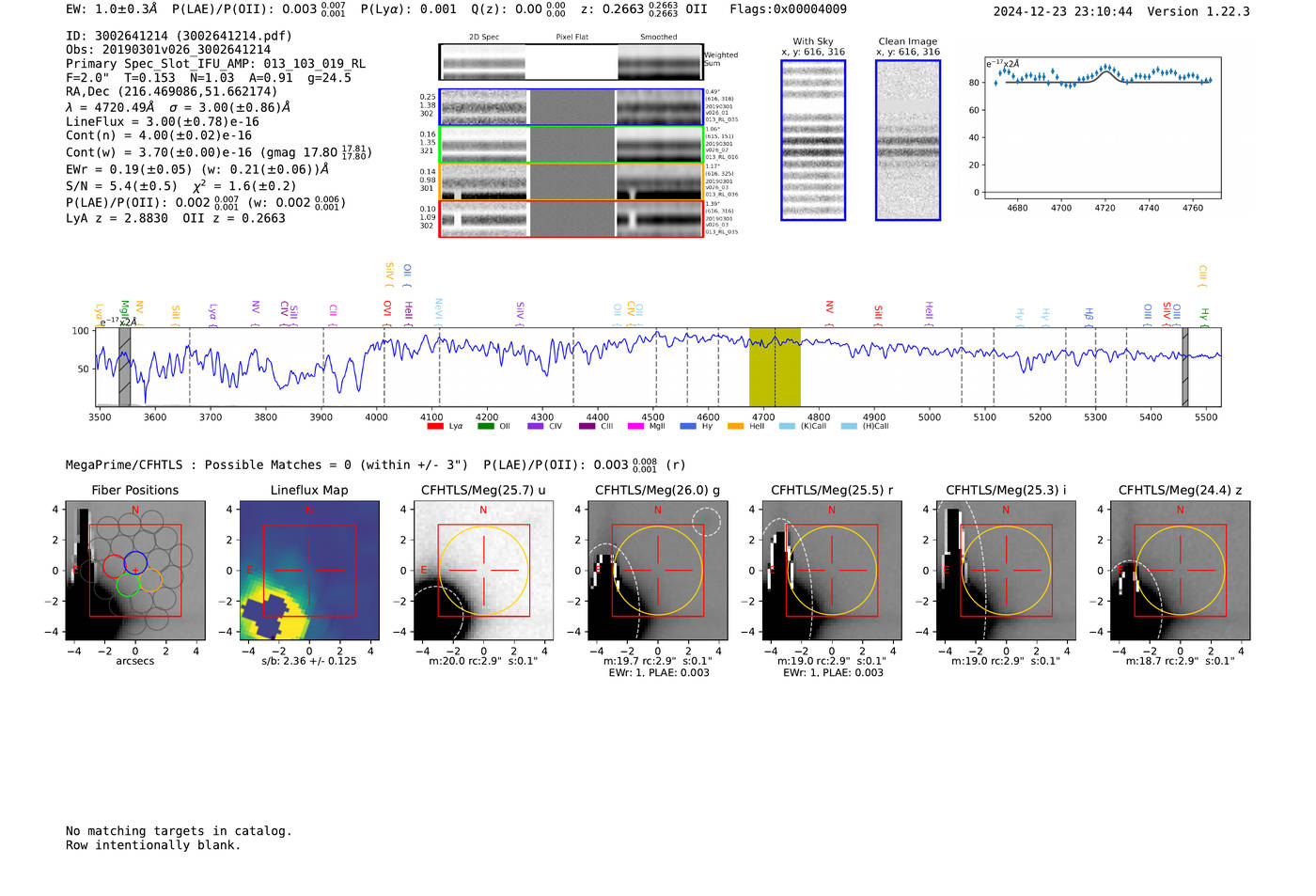
Task: Open the Clean Image cutout
Action: click(908, 140)
